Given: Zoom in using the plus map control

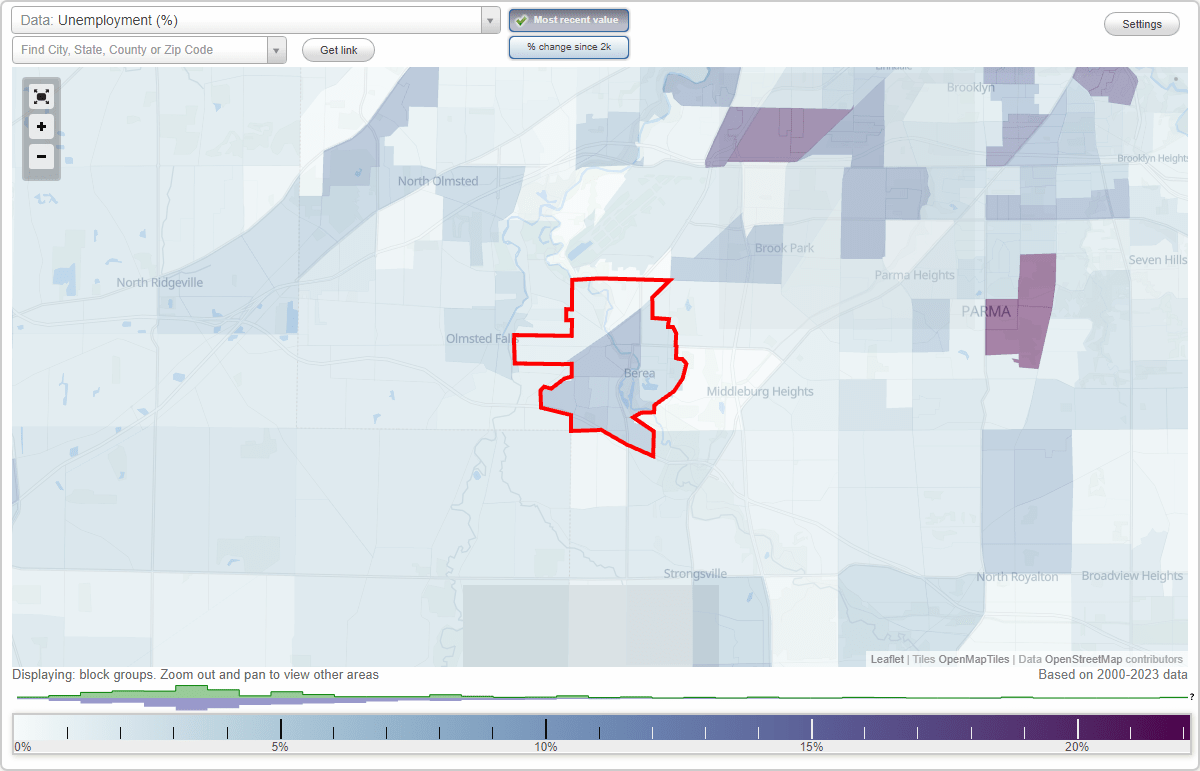Looking at the screenshot, I should pyautogui.click(x=41, y=127).
